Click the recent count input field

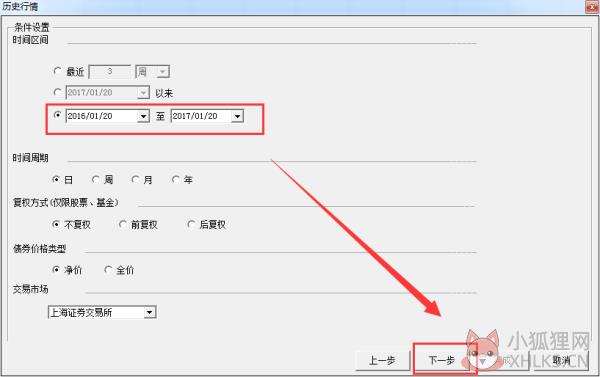110,72
